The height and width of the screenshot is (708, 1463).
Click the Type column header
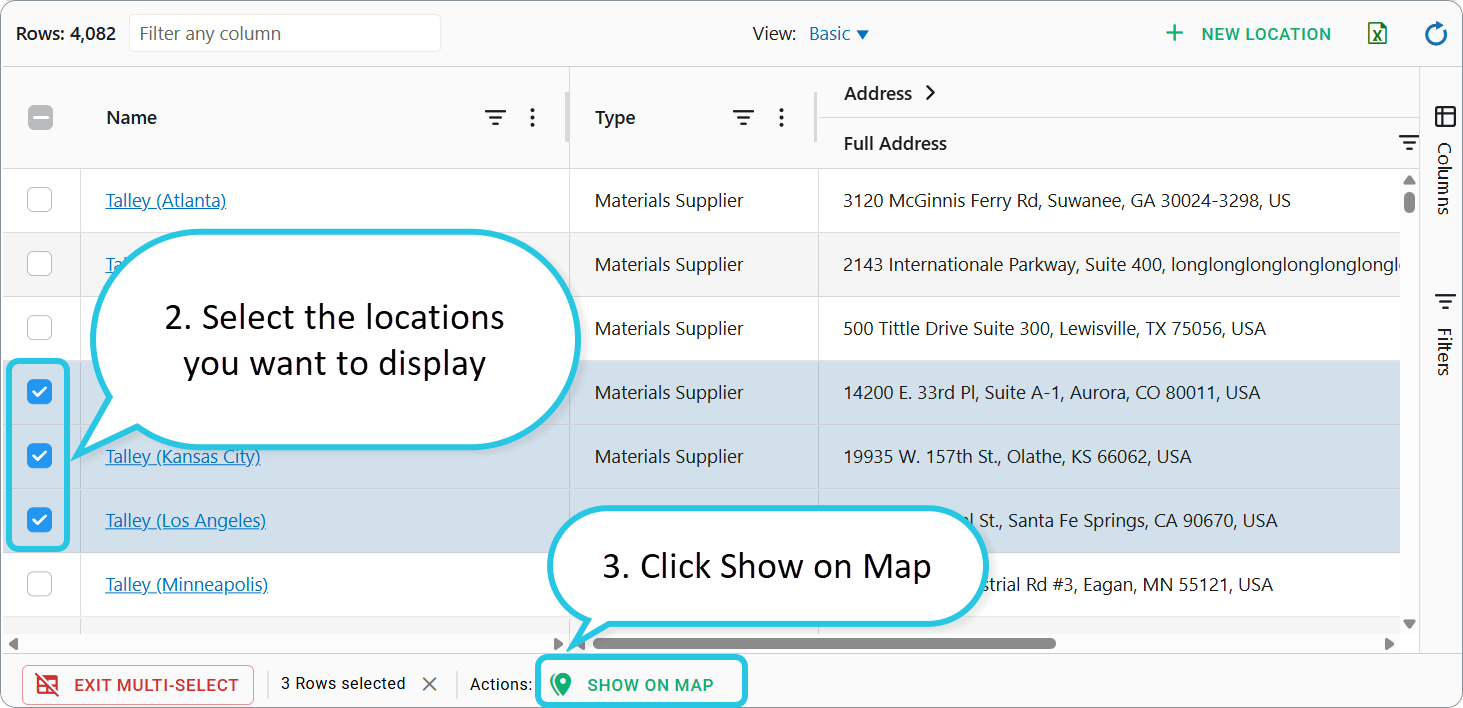click(x=615, y=118)
